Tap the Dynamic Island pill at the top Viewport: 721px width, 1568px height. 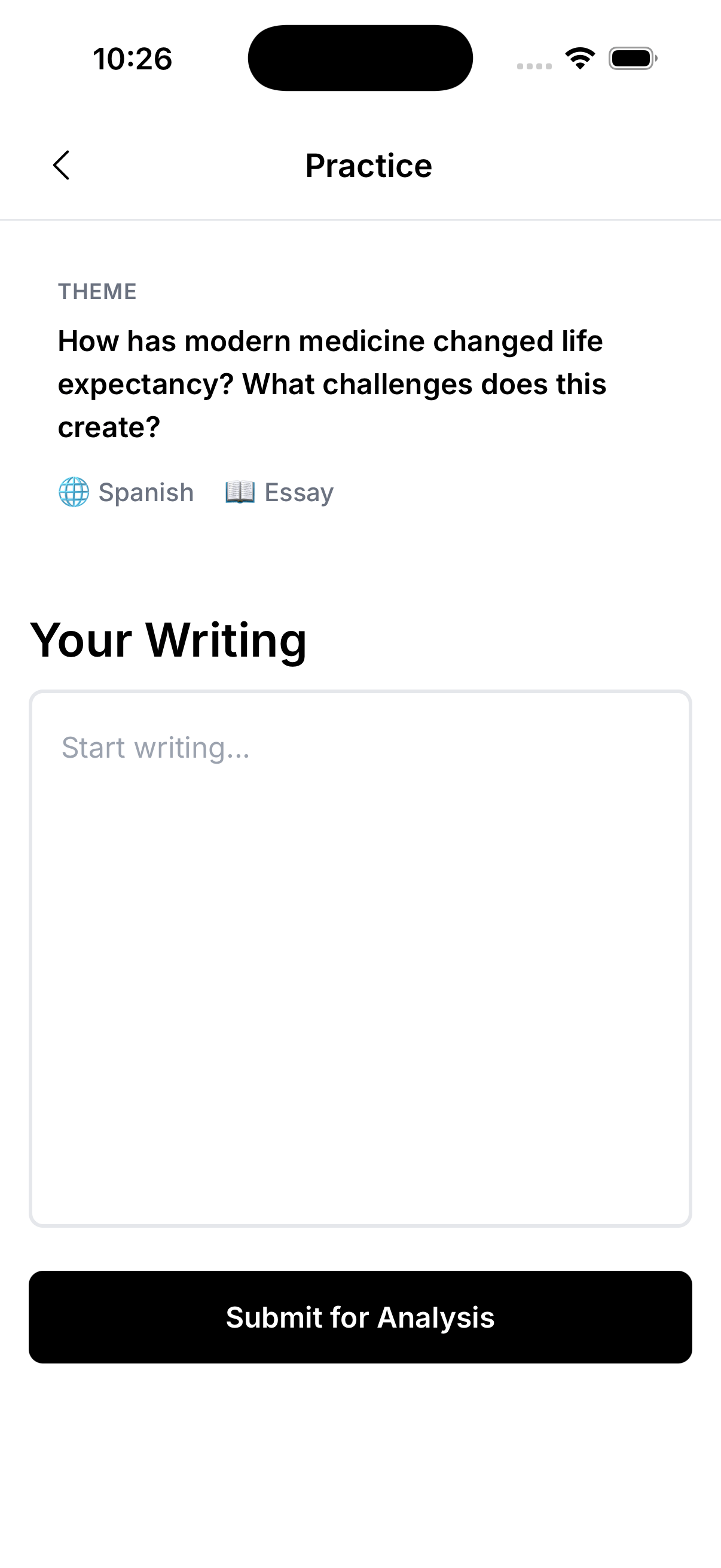tap(360, 59)
